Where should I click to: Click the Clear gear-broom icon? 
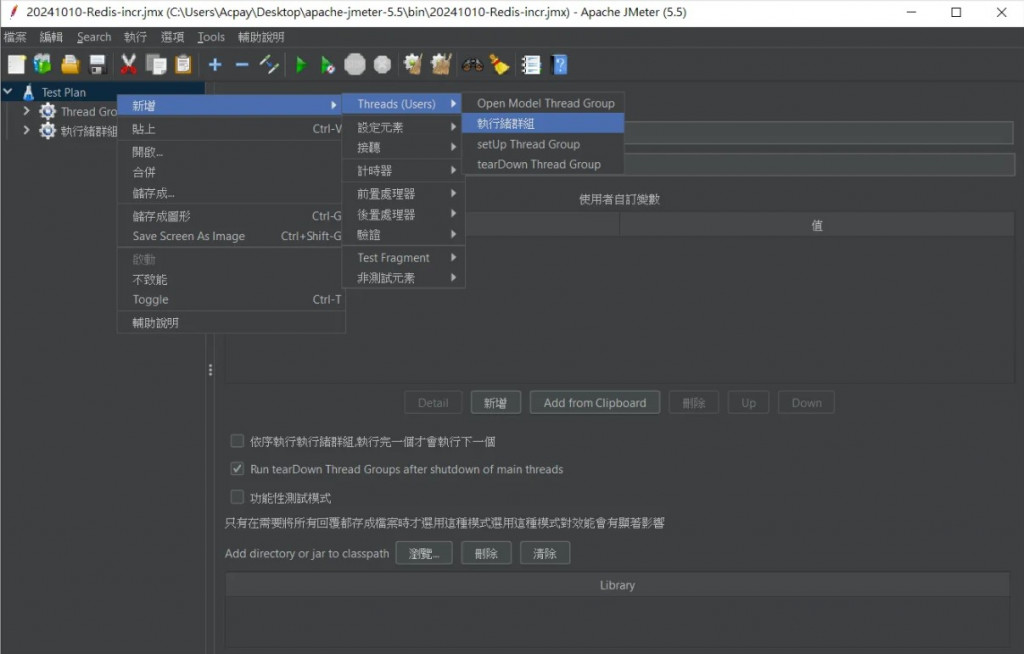click(413, 65)
